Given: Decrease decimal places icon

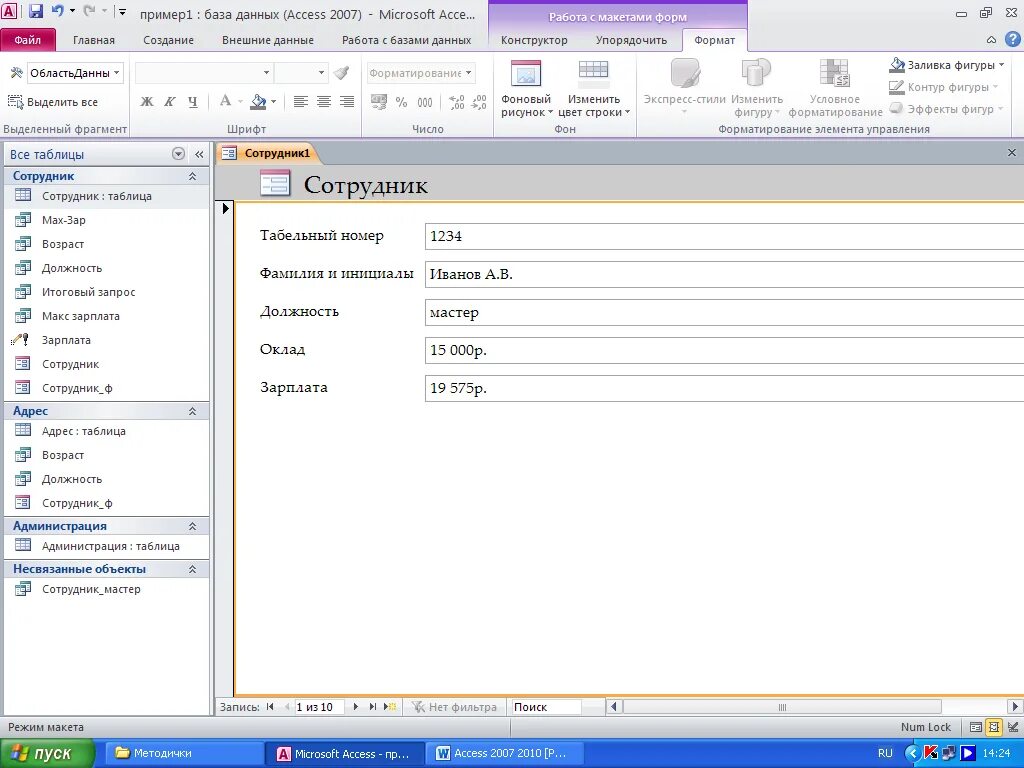Looking at the screenshot, I should tap(479, 102).
